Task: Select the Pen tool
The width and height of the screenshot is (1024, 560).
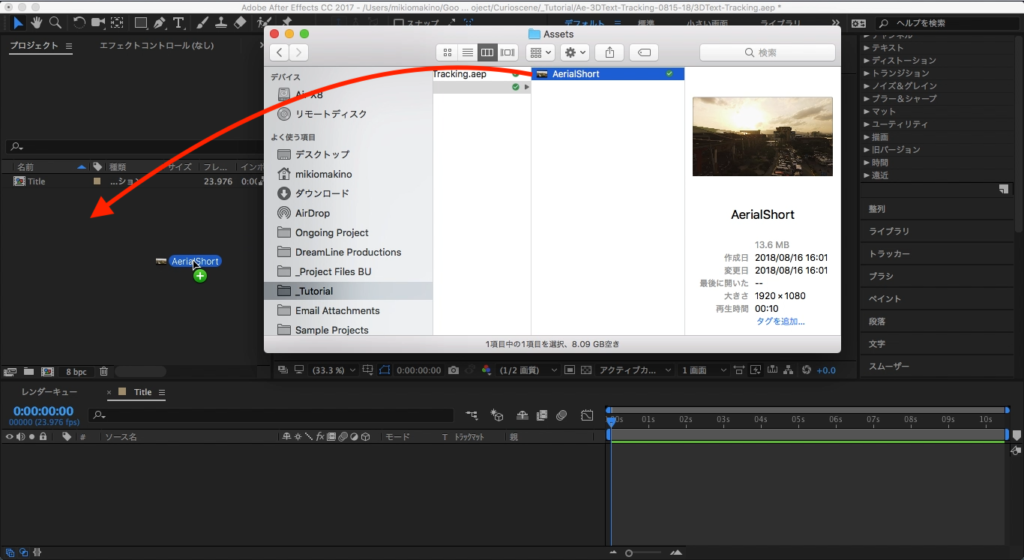Action: point(160,22)
